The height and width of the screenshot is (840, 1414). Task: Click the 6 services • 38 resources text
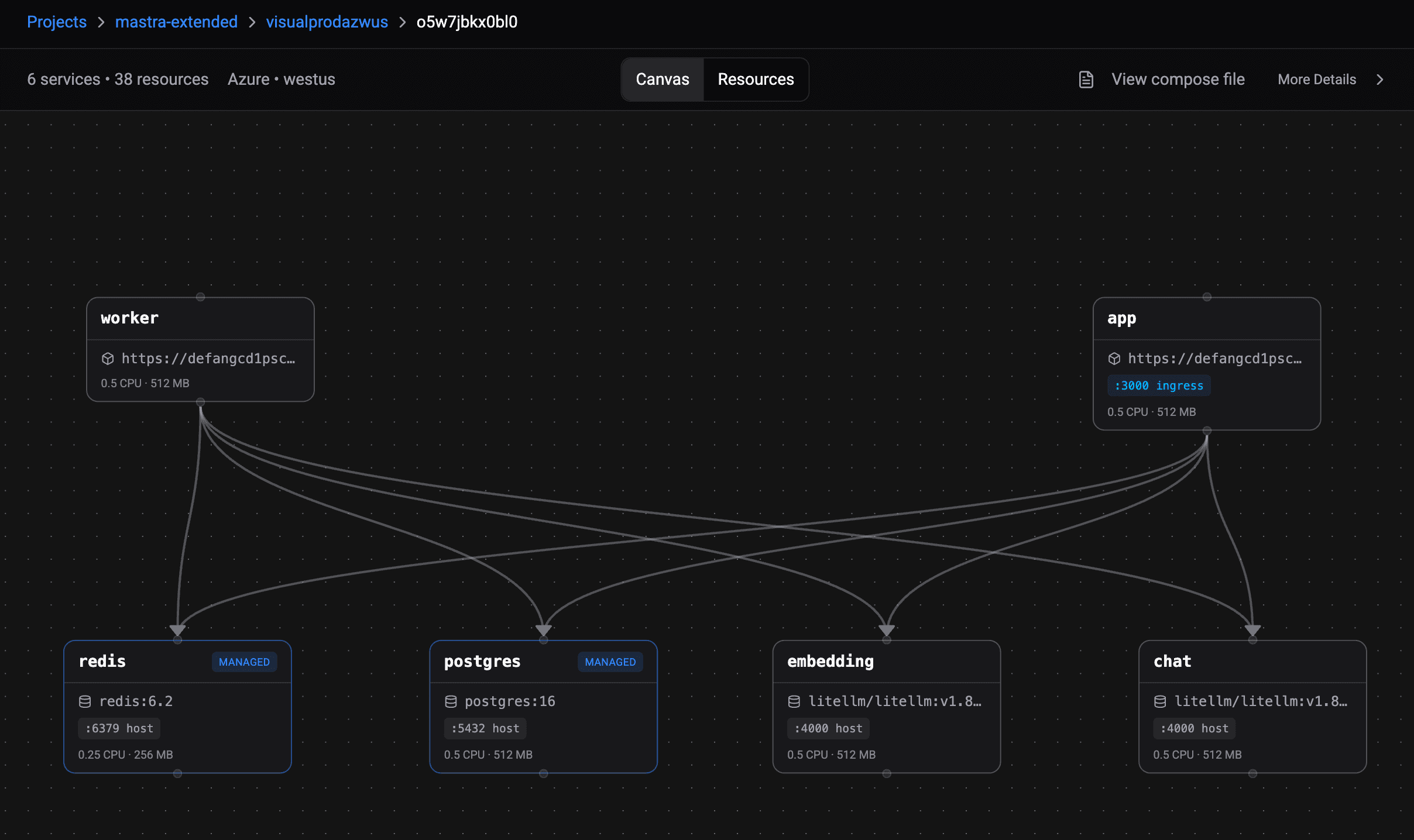click(x=118, y=80)
